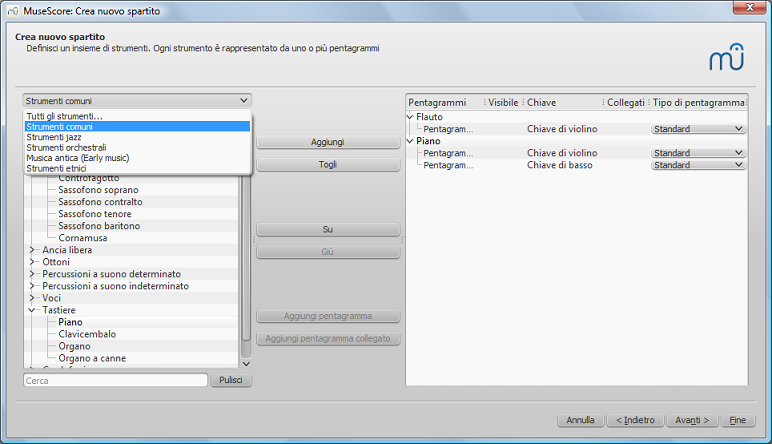Expand the Voci instrument group
Screen dimensions: 772x444
click(x=32, y=298)
